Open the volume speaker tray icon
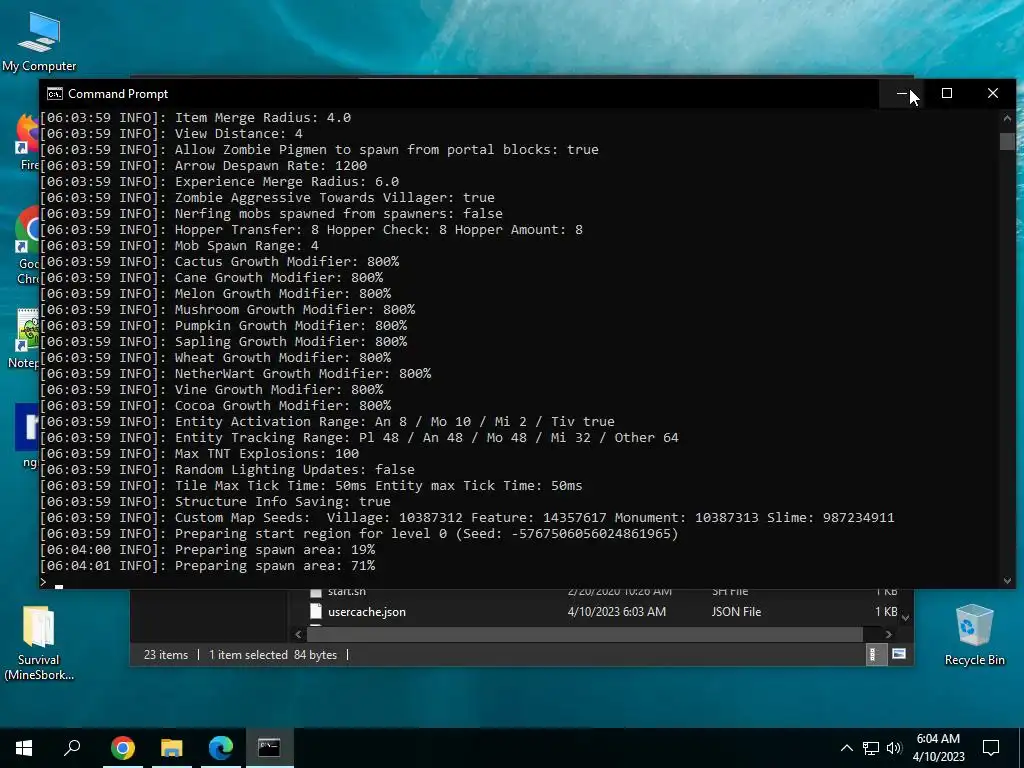 click(x=894, y=748)
